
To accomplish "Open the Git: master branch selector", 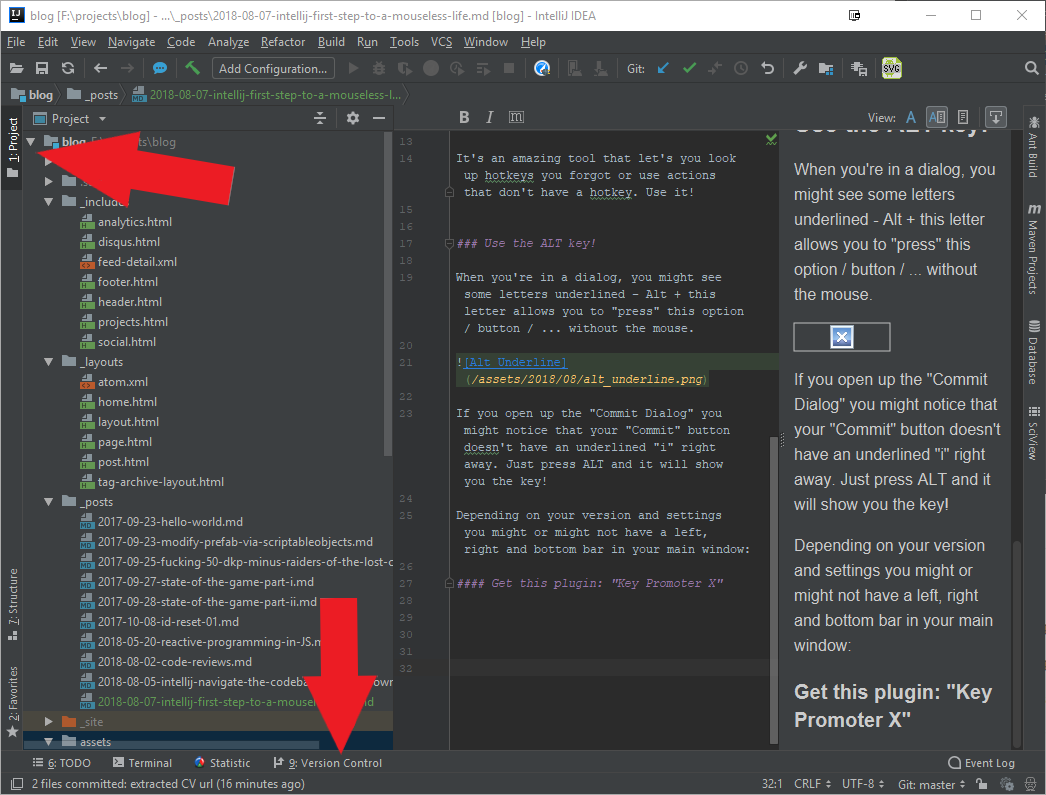I will pyautogui.click(x=932, y=785).
